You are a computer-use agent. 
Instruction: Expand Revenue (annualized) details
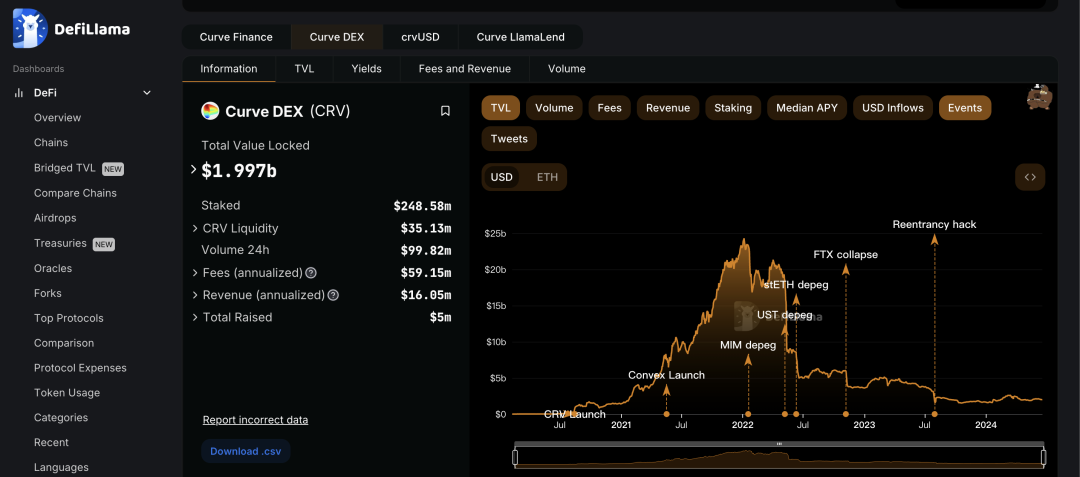tap(195, 295)
